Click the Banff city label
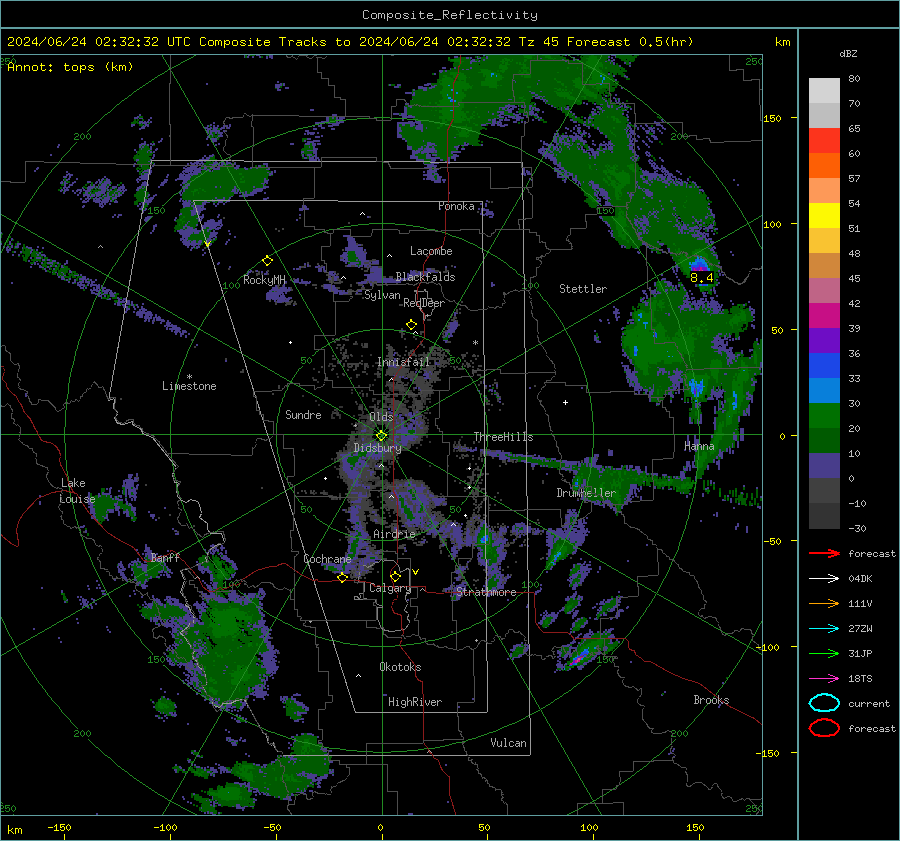 [x=165, y=557]
